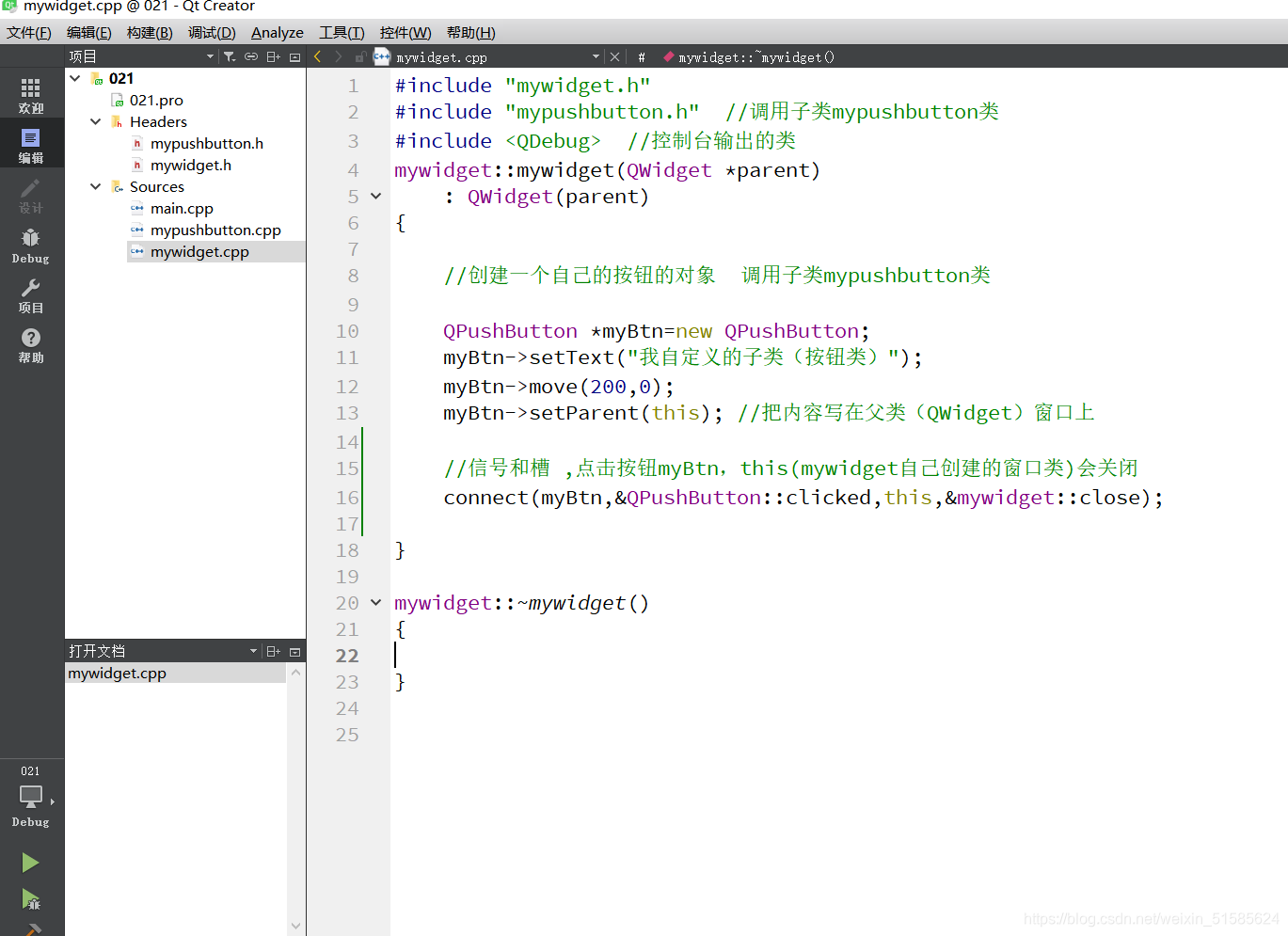The height and width of the screenshot is (936, 1288).
Task: Open the 工具(T) menu
Action: pos(342,33)
